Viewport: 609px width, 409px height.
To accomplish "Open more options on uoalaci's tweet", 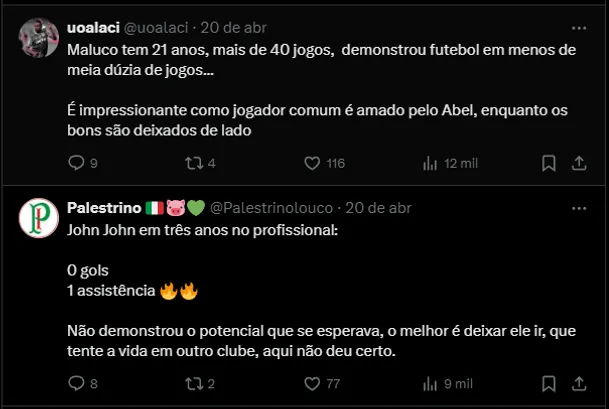I will click(579, 24).
